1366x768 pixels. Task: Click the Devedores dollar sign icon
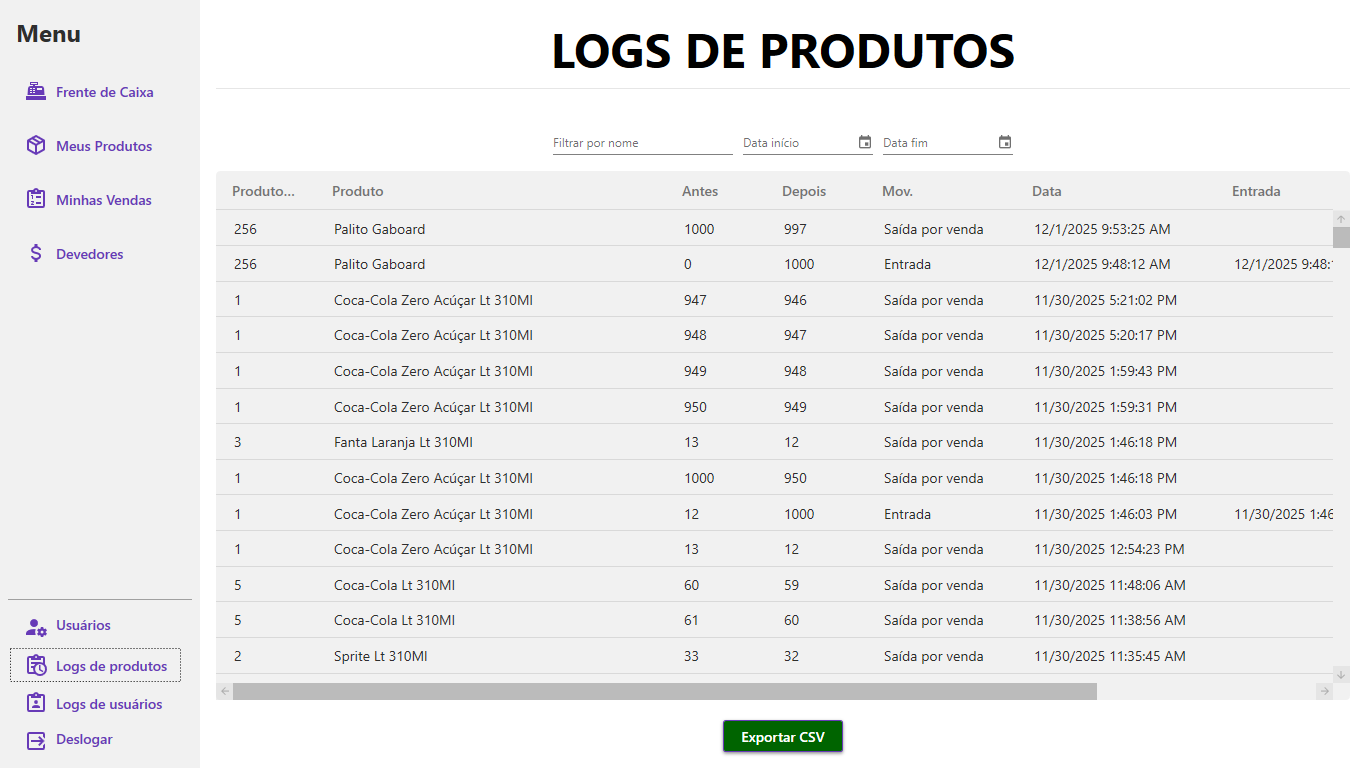(36, 254)
